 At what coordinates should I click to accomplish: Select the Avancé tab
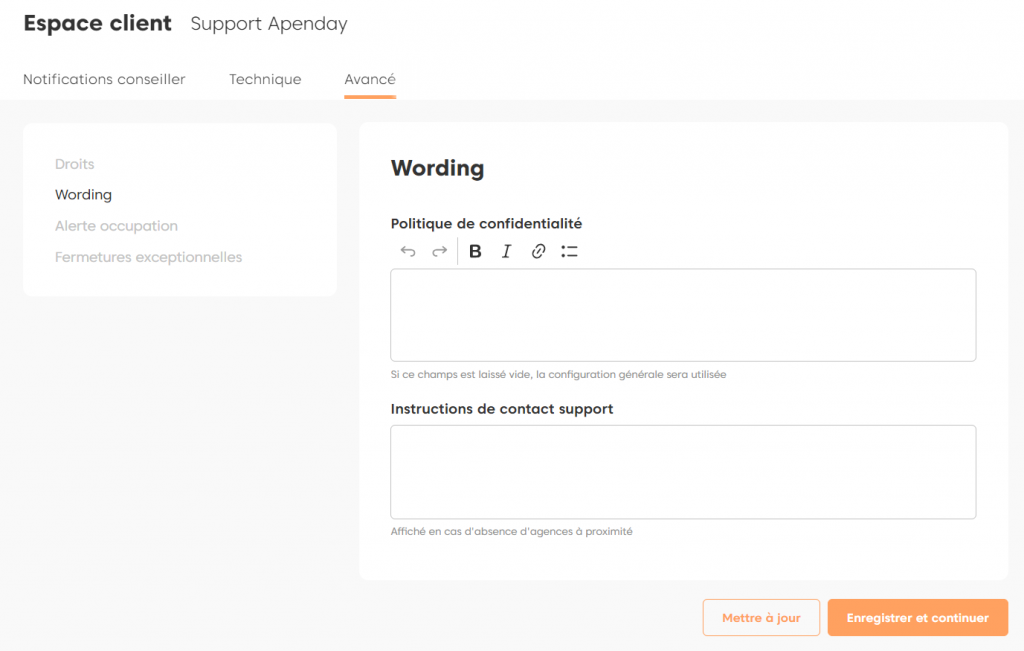coord(370,79)
